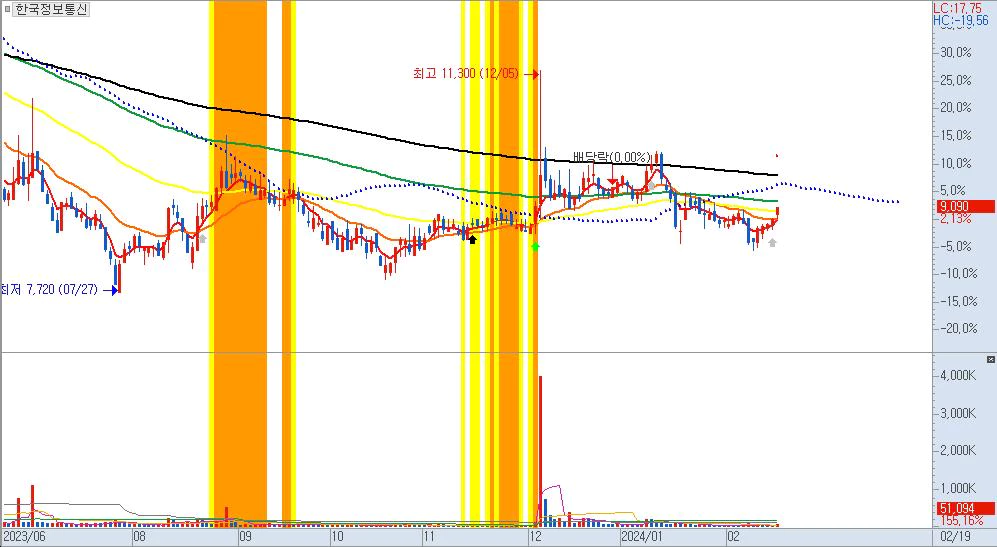Click the red down-arrow under 배당락 label
This screenshot has width=997, height=547.
point(612,182)
